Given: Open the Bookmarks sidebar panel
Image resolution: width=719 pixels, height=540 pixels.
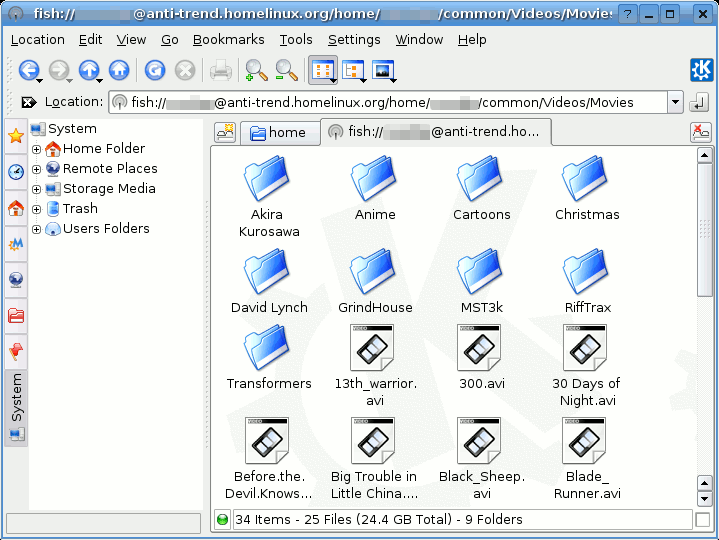Looking at the screenshot, I should click(16, 136).
